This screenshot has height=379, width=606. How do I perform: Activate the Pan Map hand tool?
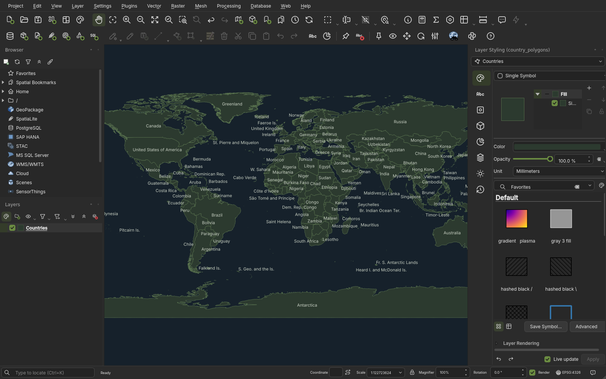coord(99,20)
